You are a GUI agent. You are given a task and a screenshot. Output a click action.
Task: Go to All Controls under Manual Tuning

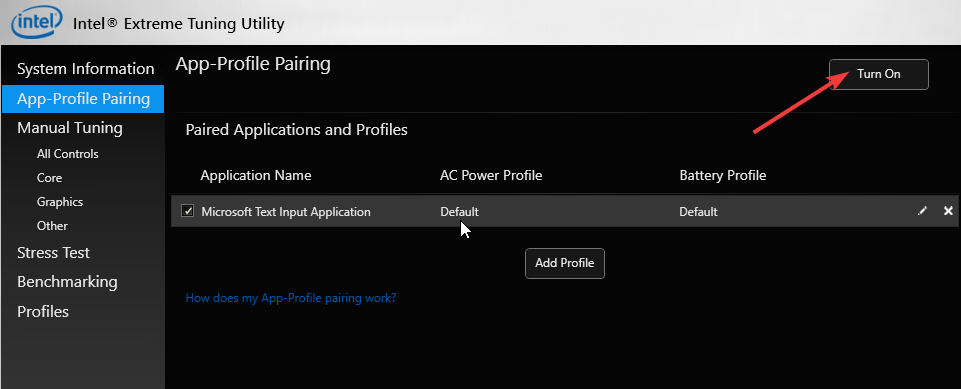point(67,154)
